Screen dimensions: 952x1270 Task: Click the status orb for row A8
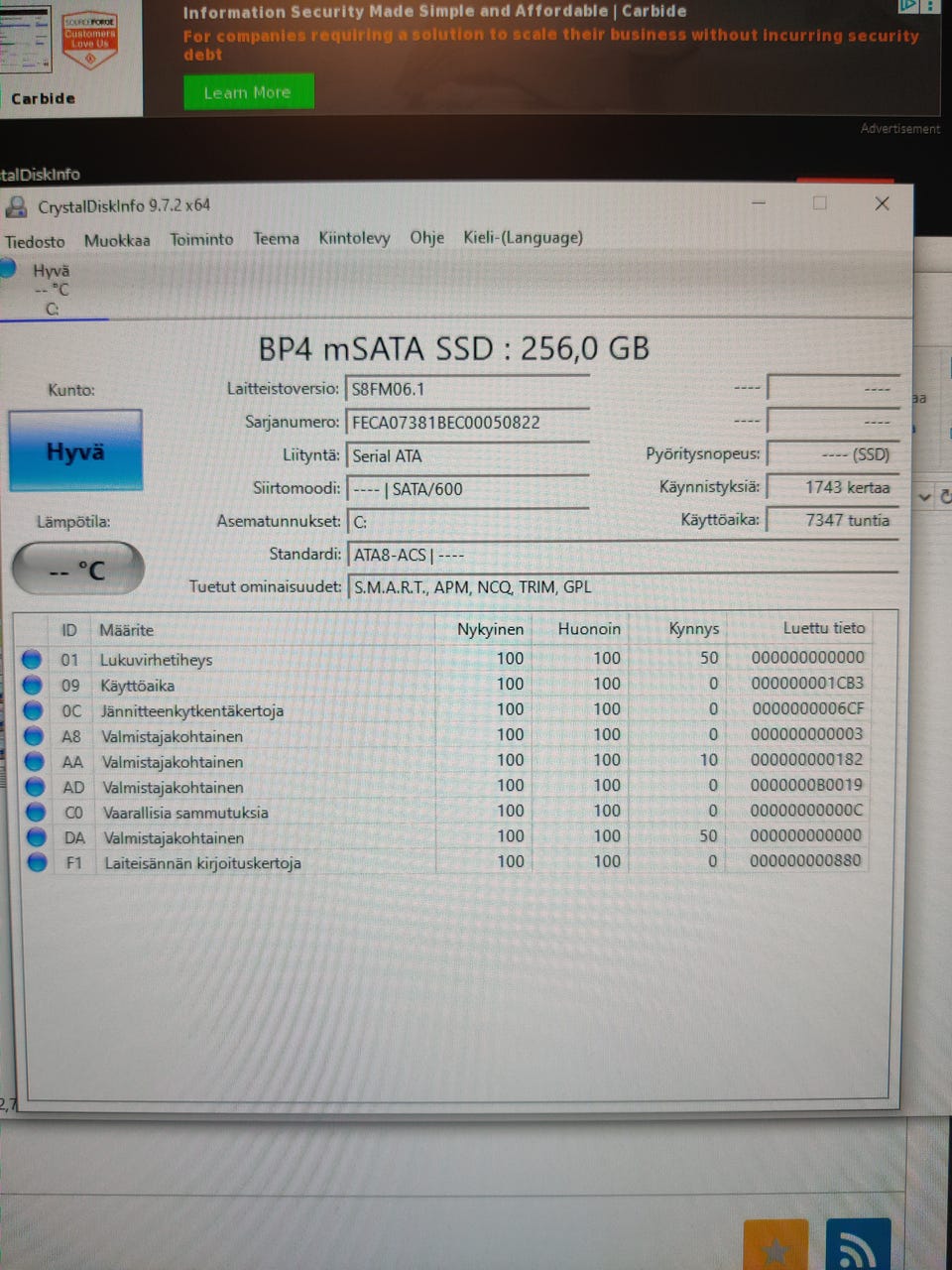[34, 735]
